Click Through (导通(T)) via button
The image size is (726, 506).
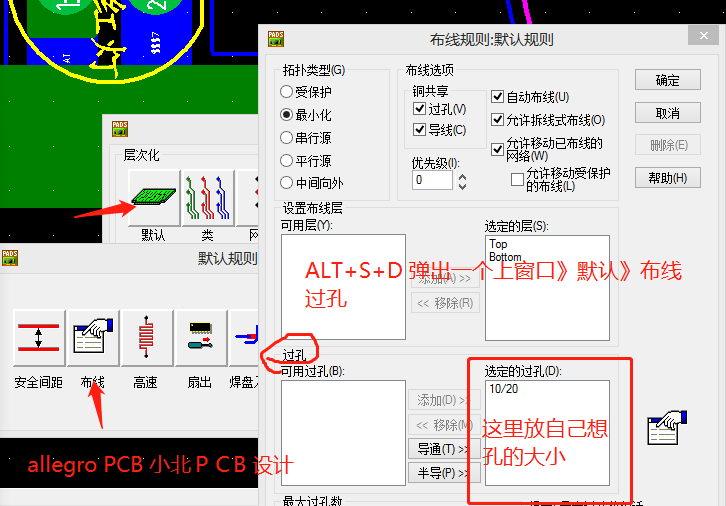444,449
